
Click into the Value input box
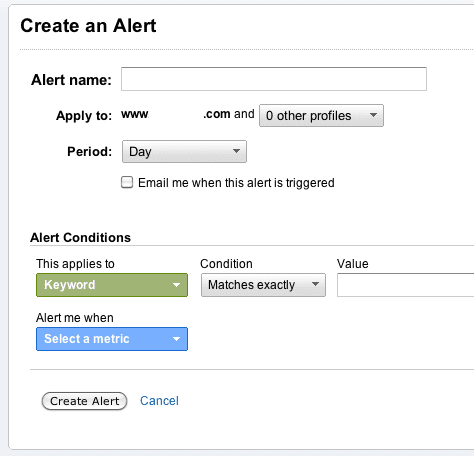click(405, 285)
